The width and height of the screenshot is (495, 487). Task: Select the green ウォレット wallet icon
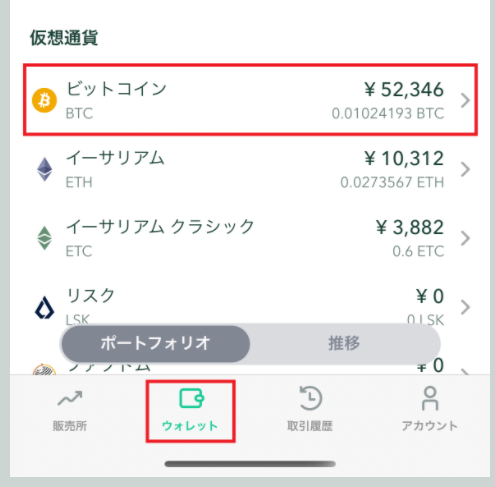pos(191,398)
